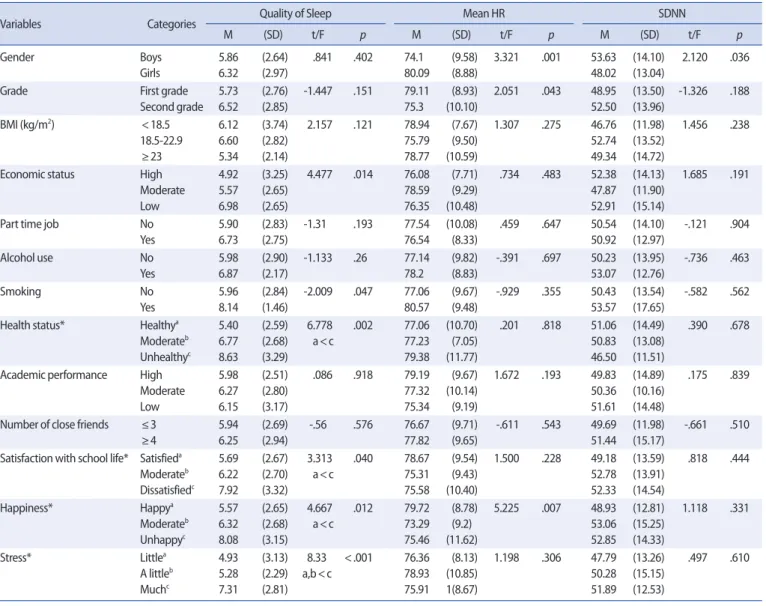Viewport: 766px width, 606px height.
Task: Click the 6.778 t/F value for Health status
Action: click(x=319, y=325)
